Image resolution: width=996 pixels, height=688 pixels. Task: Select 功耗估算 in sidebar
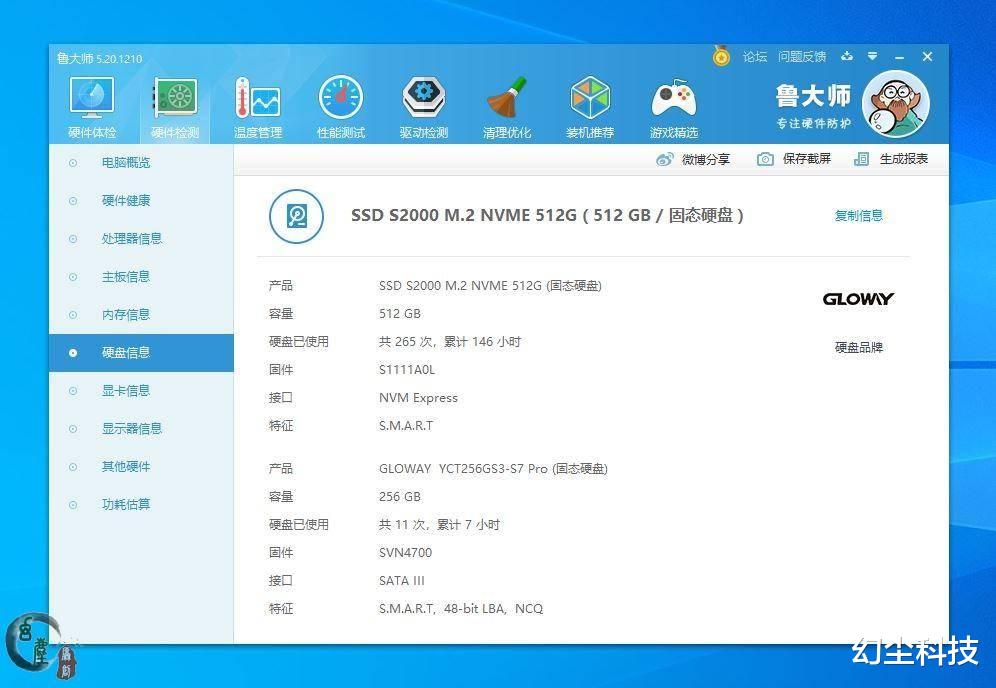(x=141, y=504)
